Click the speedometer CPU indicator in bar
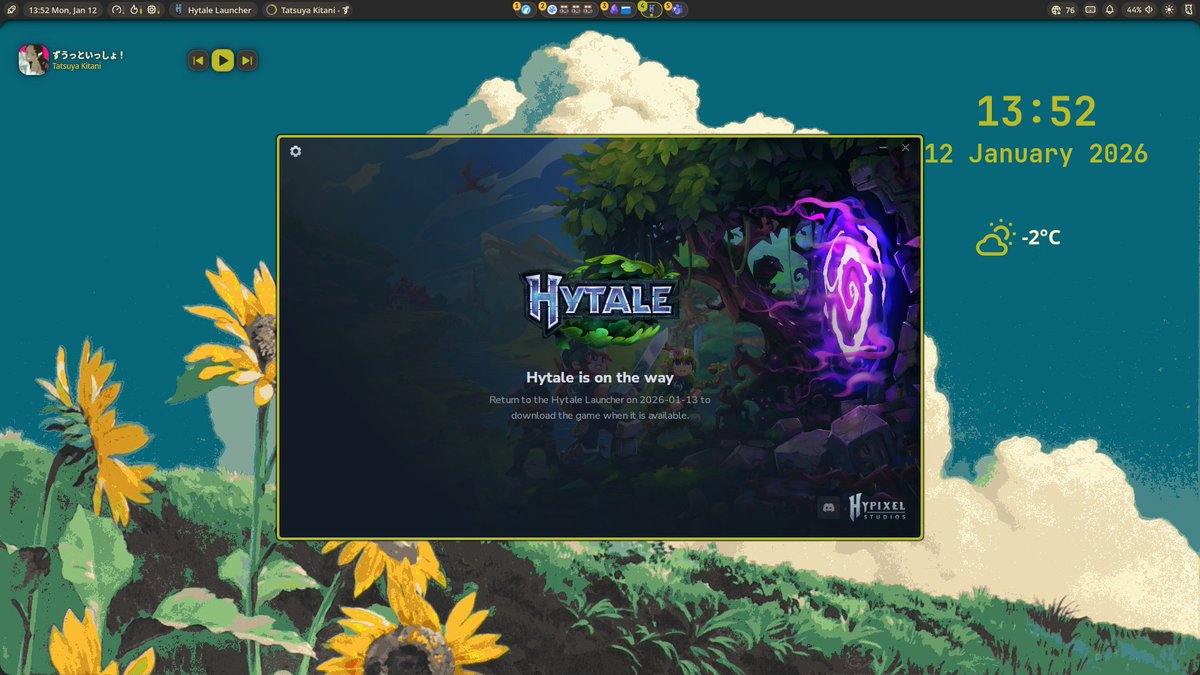Viewport: 1200px width, 675px height. click(118, 10)
